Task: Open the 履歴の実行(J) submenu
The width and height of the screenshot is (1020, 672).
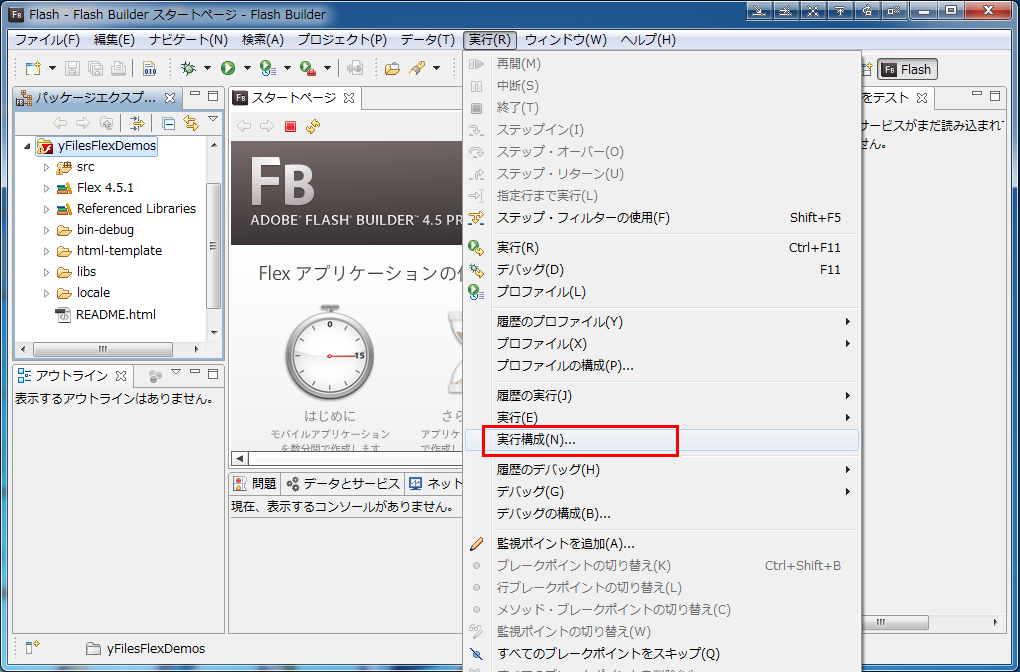Action: point(662,396)
